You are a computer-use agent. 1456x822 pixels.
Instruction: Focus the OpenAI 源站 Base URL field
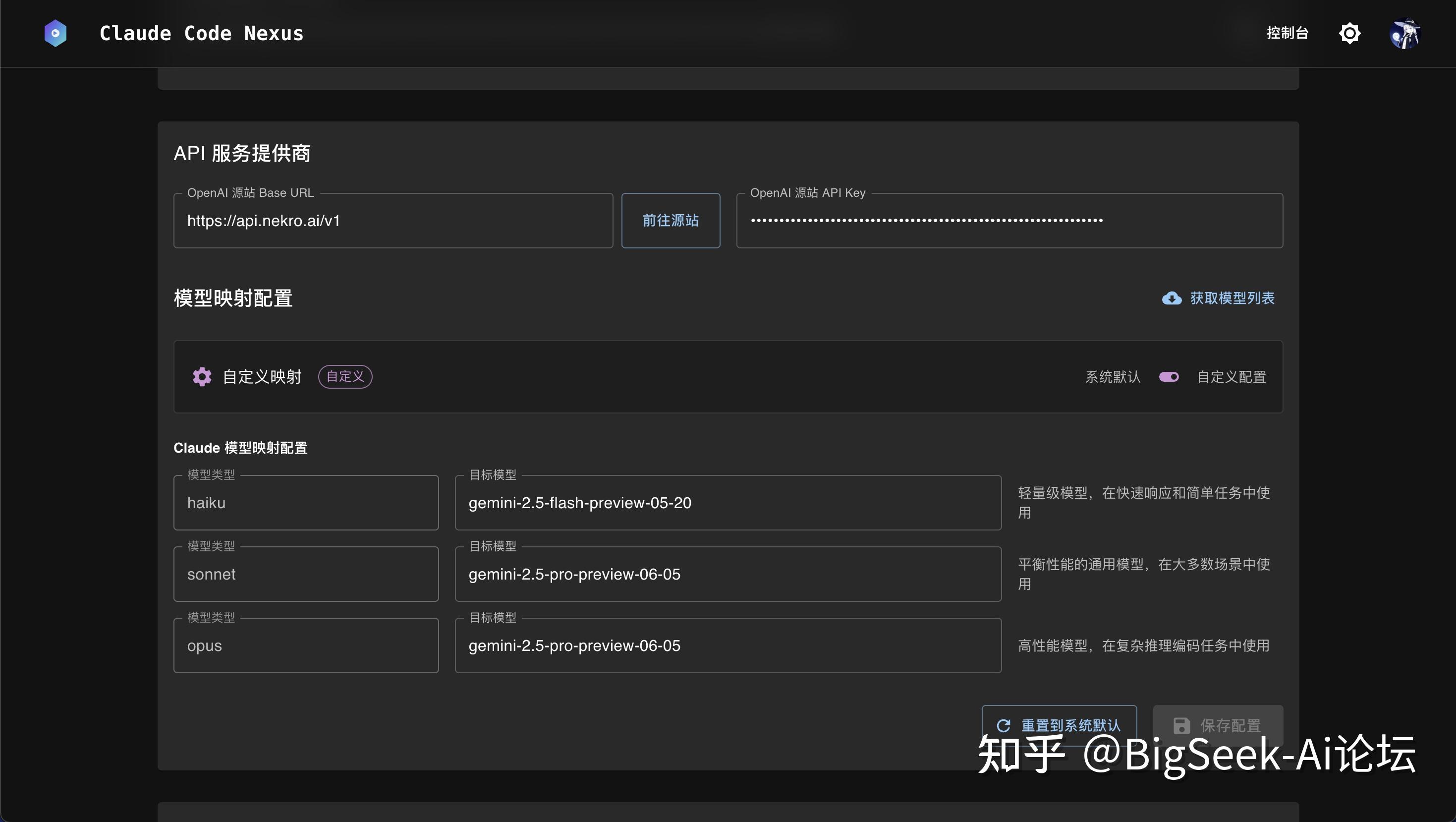coord(393,221)
